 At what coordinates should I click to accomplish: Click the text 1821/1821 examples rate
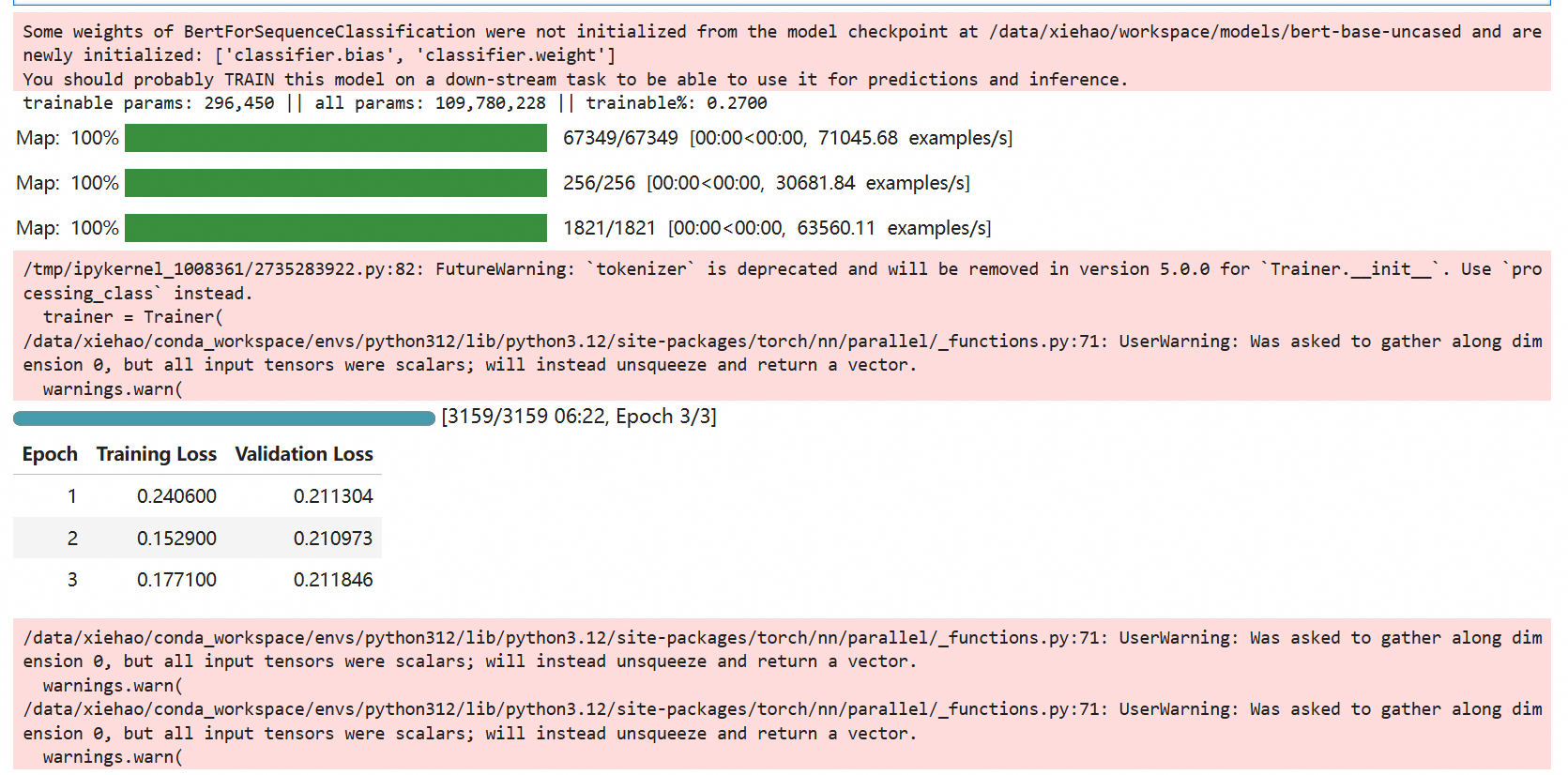777,229
